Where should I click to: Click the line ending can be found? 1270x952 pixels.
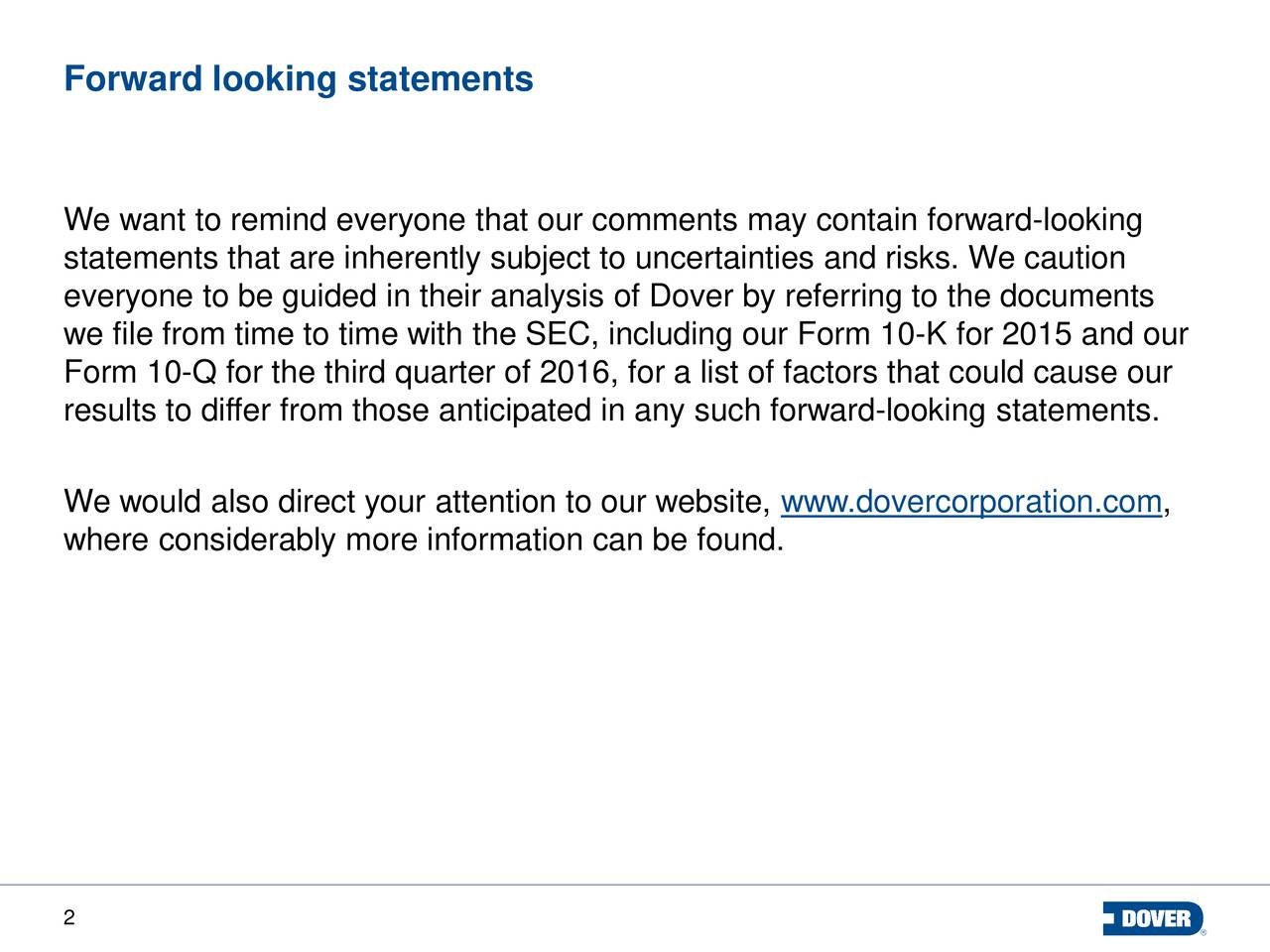pos(424,541)
